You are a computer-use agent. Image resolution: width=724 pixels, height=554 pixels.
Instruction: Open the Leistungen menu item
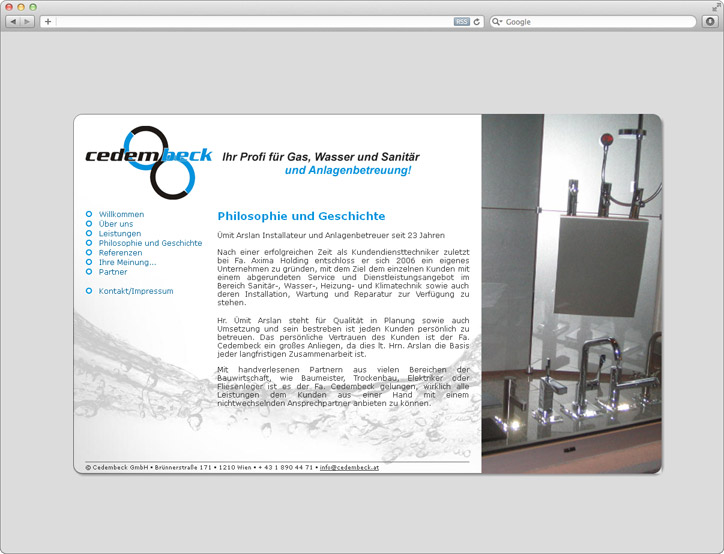point(120,234)
